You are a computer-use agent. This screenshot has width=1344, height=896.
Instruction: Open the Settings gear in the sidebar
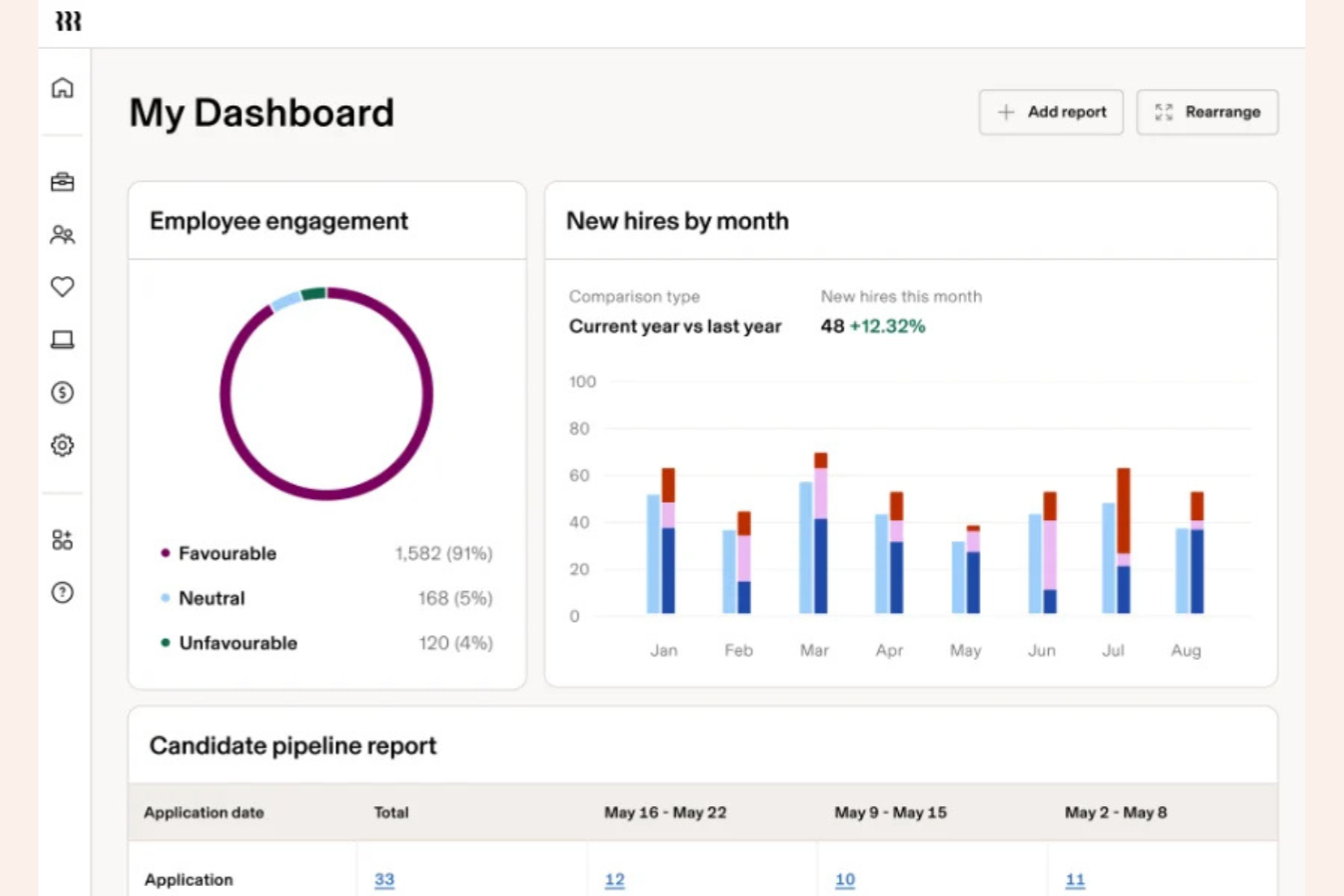[62, 445]
